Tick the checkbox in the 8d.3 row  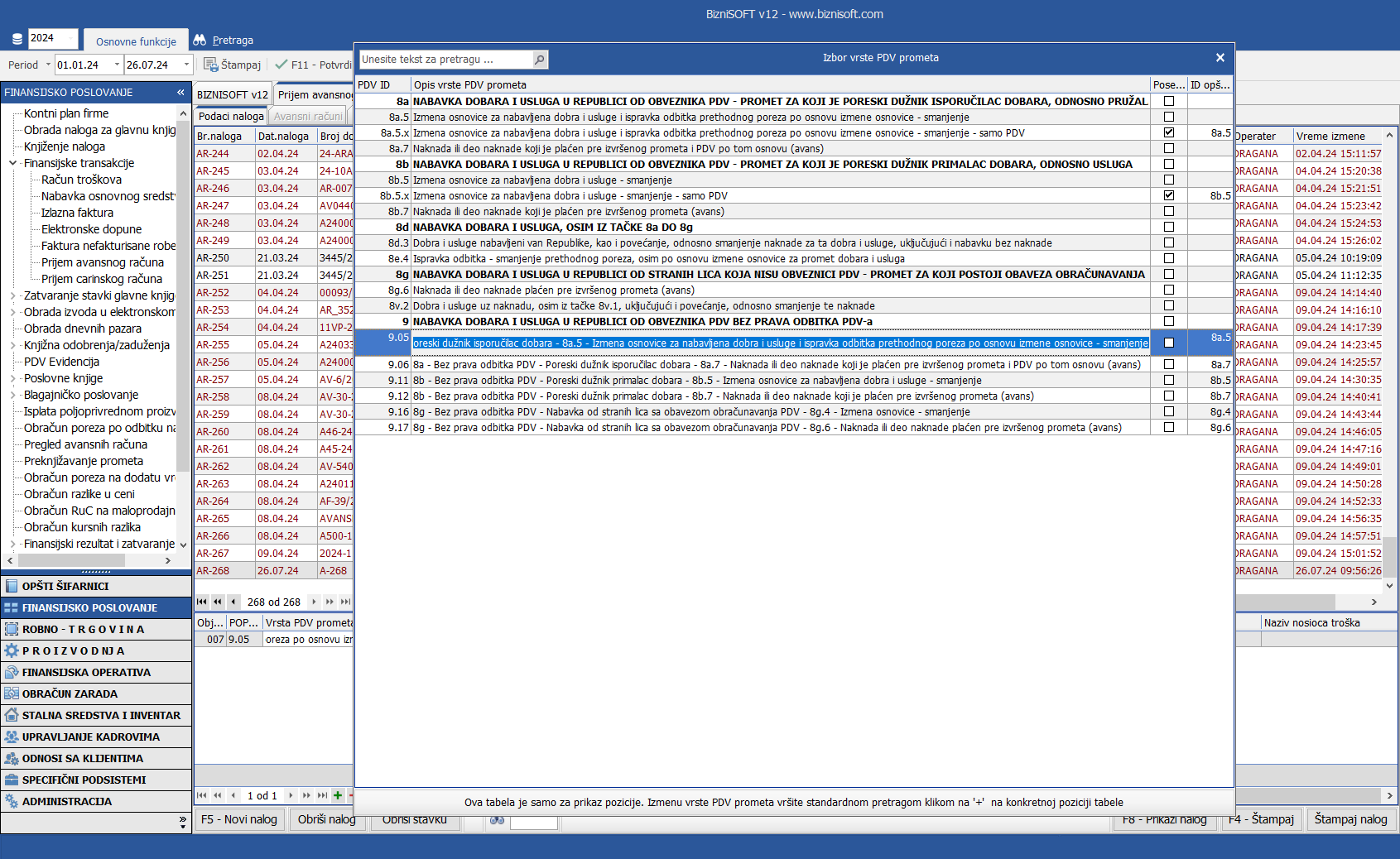coord(1168,242)
